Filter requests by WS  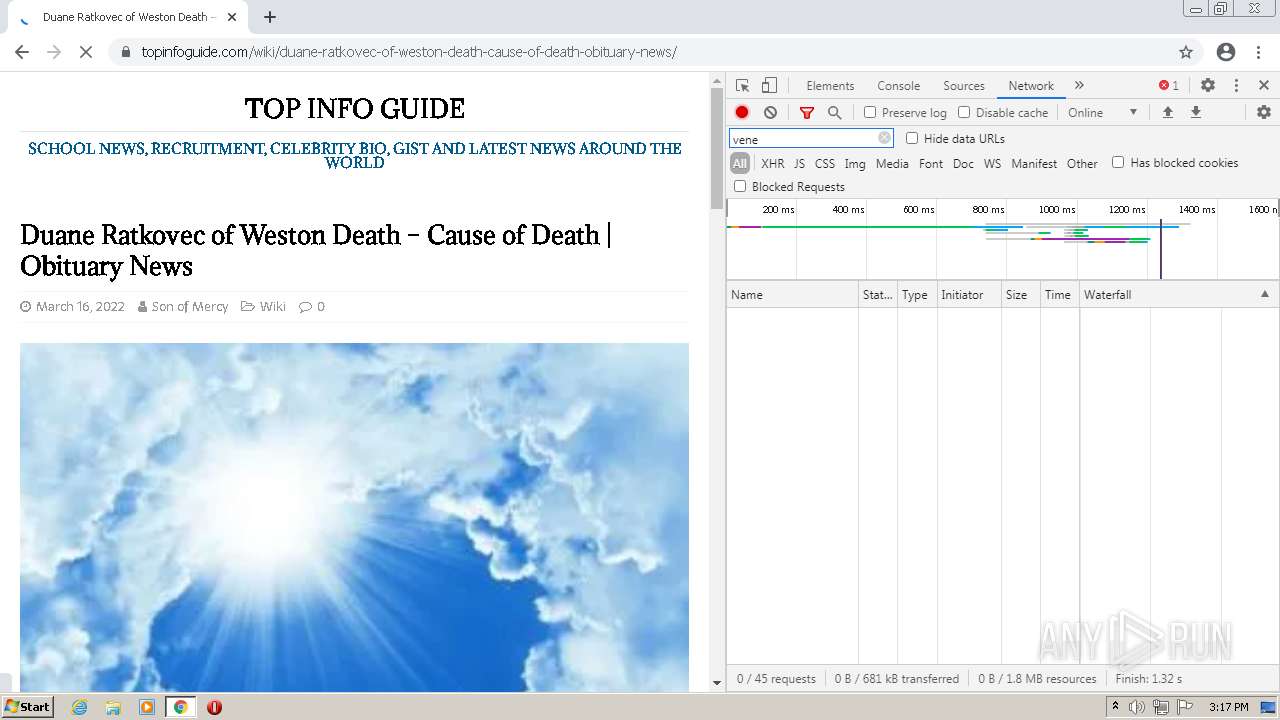[x=992, y=163]
